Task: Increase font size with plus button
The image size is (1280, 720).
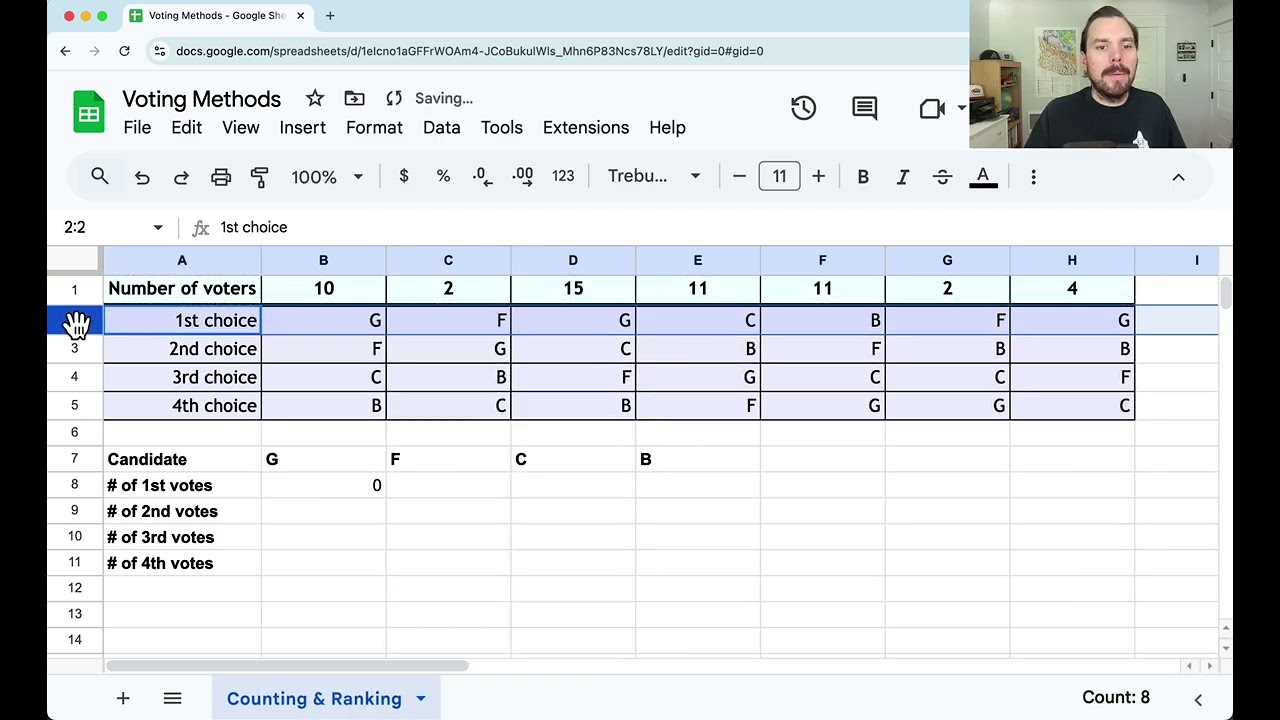Action: click(818, 176)
